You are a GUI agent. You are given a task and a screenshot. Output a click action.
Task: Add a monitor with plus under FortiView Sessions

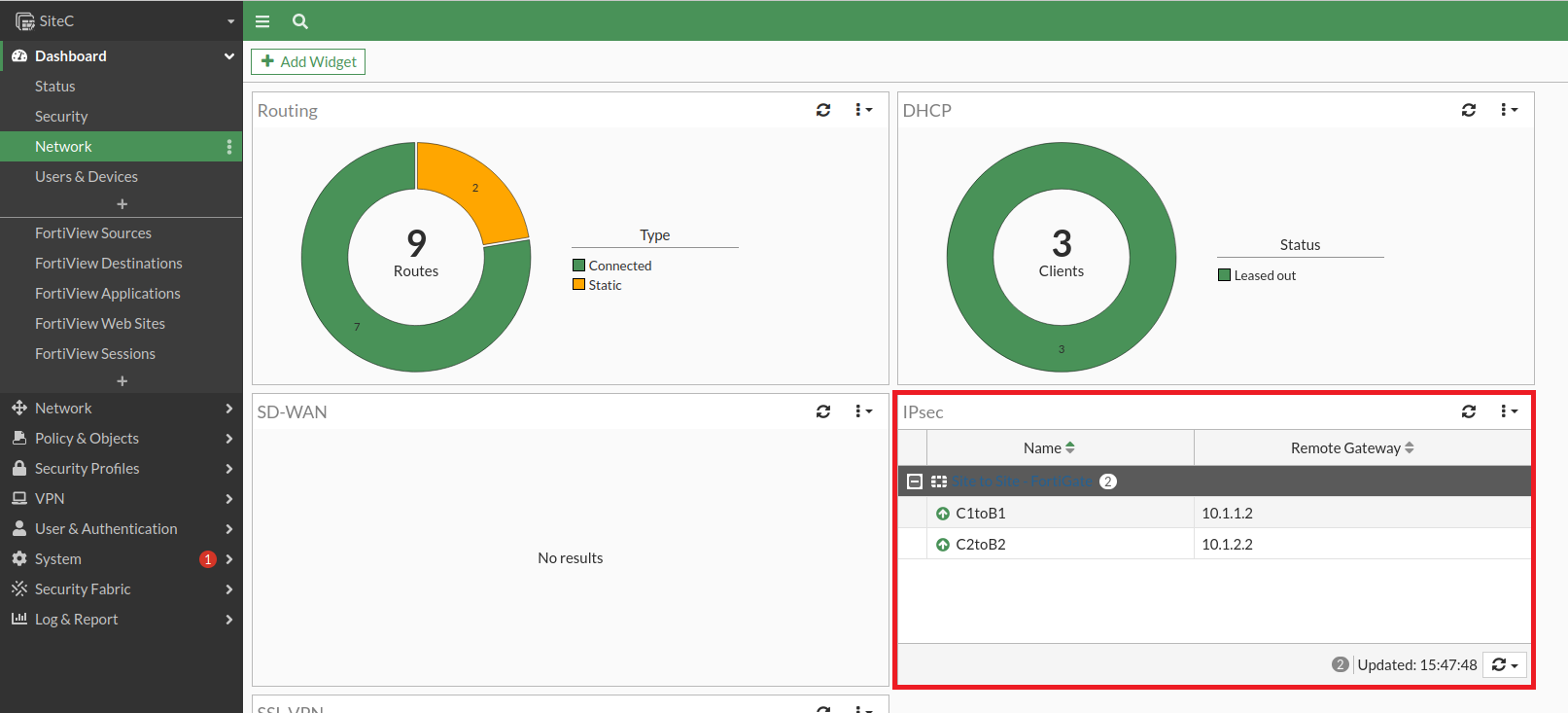pyautogui.click(x=122, y=381)
